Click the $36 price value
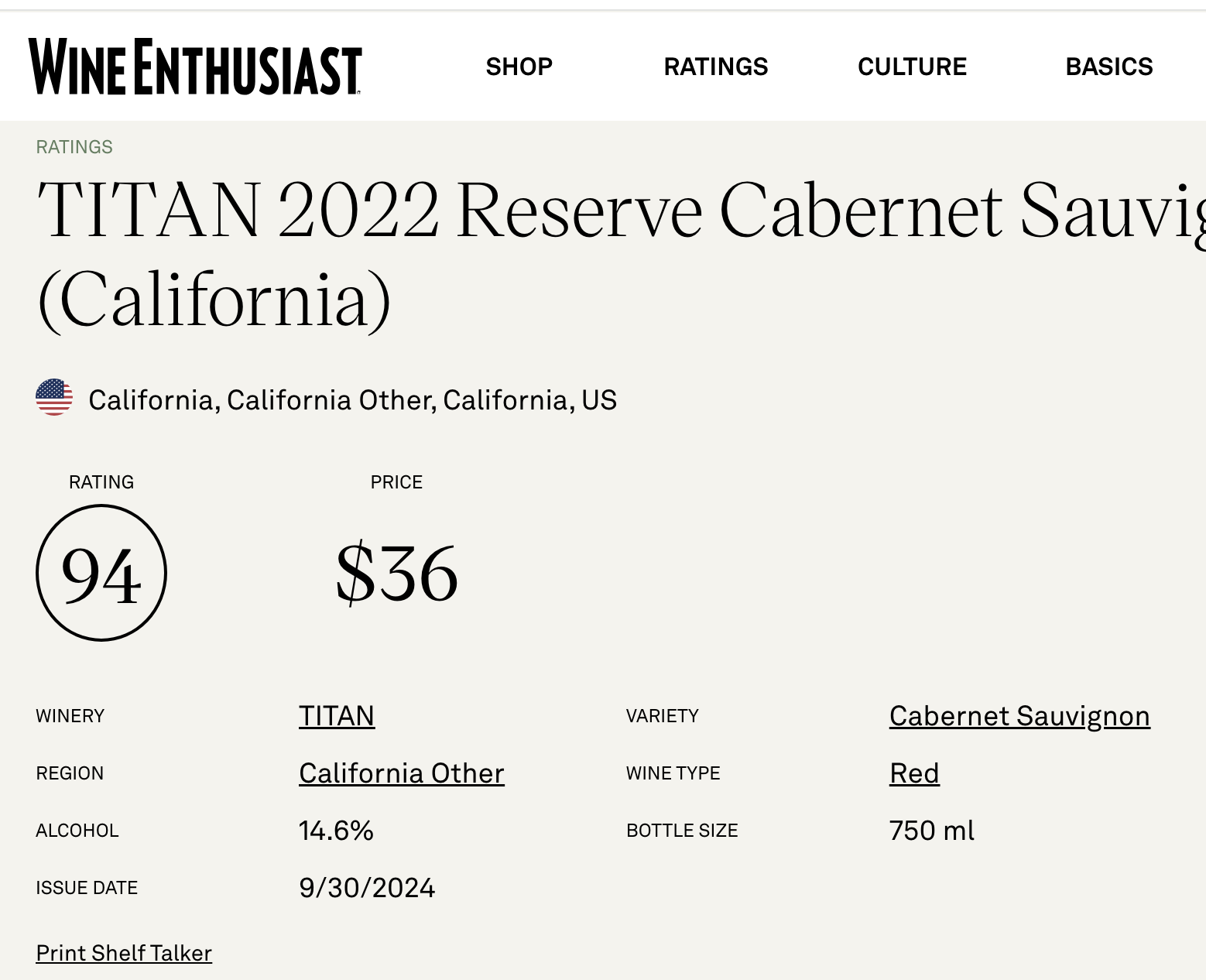Image resolution: width=1206 pixels, height=980 pixels. pyautogui.click(x=396, y=574)
